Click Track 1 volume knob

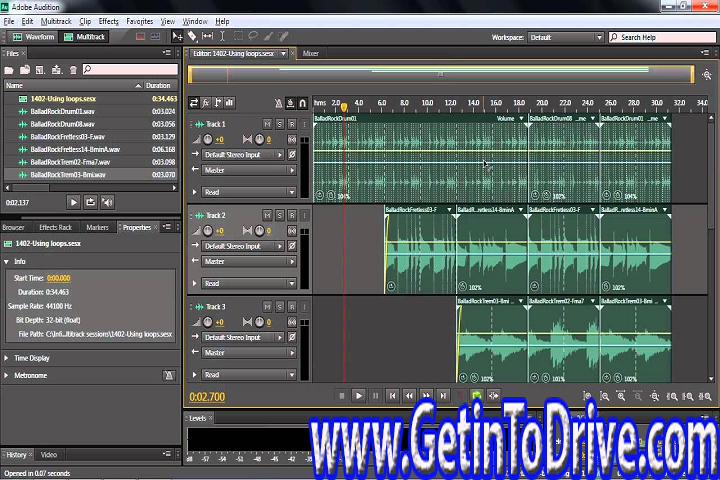(208, 139)
